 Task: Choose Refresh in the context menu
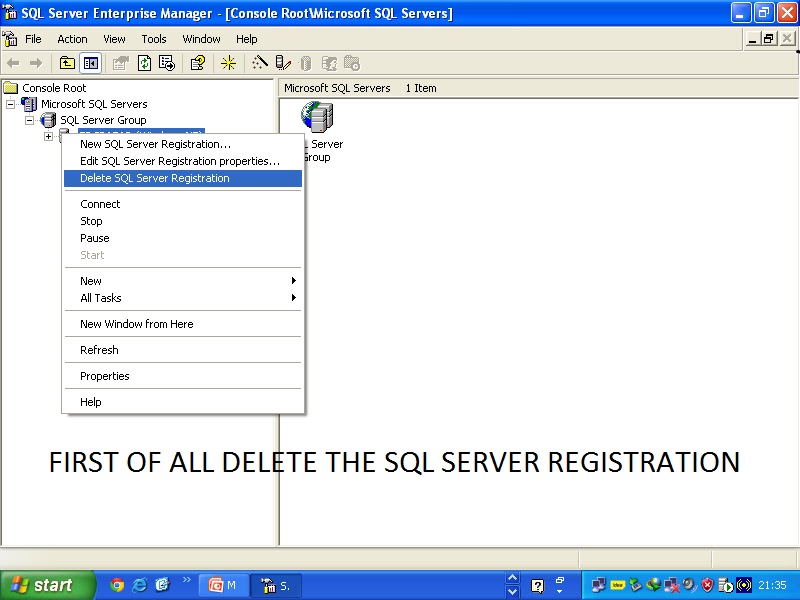(x=183, y=350)
